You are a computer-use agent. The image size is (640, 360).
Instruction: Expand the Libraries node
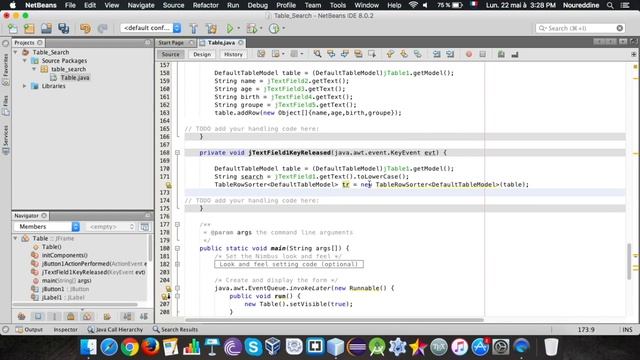(x=25, y=86)
